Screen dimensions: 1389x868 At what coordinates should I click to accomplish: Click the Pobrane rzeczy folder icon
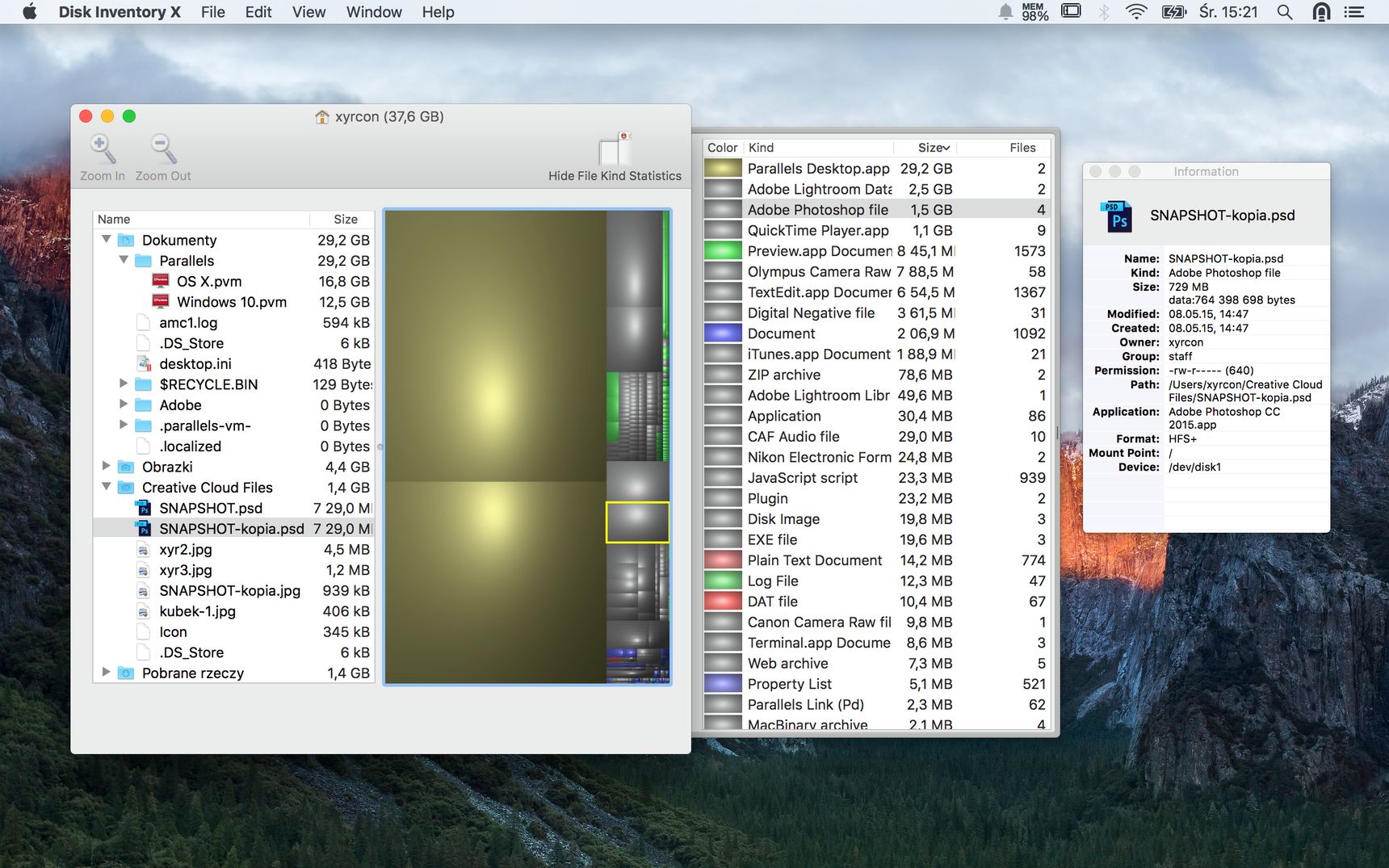tap(126, 673)
